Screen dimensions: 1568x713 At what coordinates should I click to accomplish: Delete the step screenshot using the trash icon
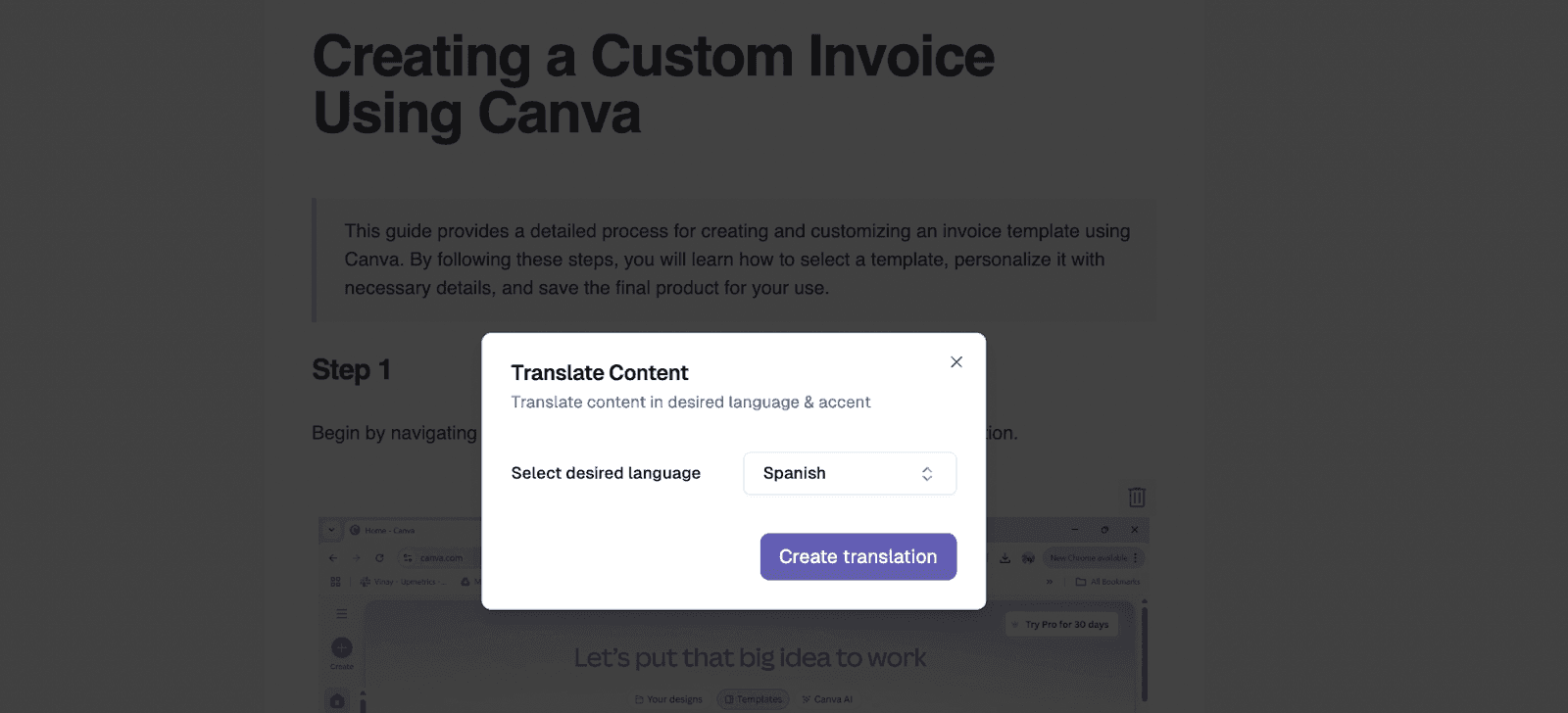tap(1137, 497)
